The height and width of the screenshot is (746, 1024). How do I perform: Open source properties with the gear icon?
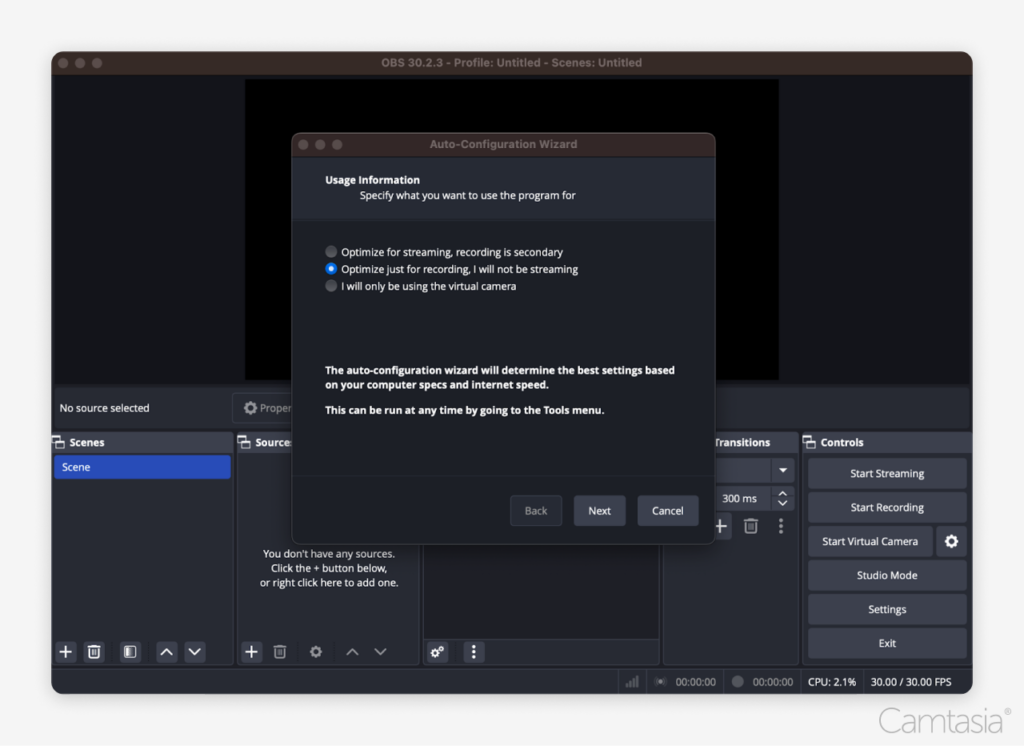(x=315, y=652)
